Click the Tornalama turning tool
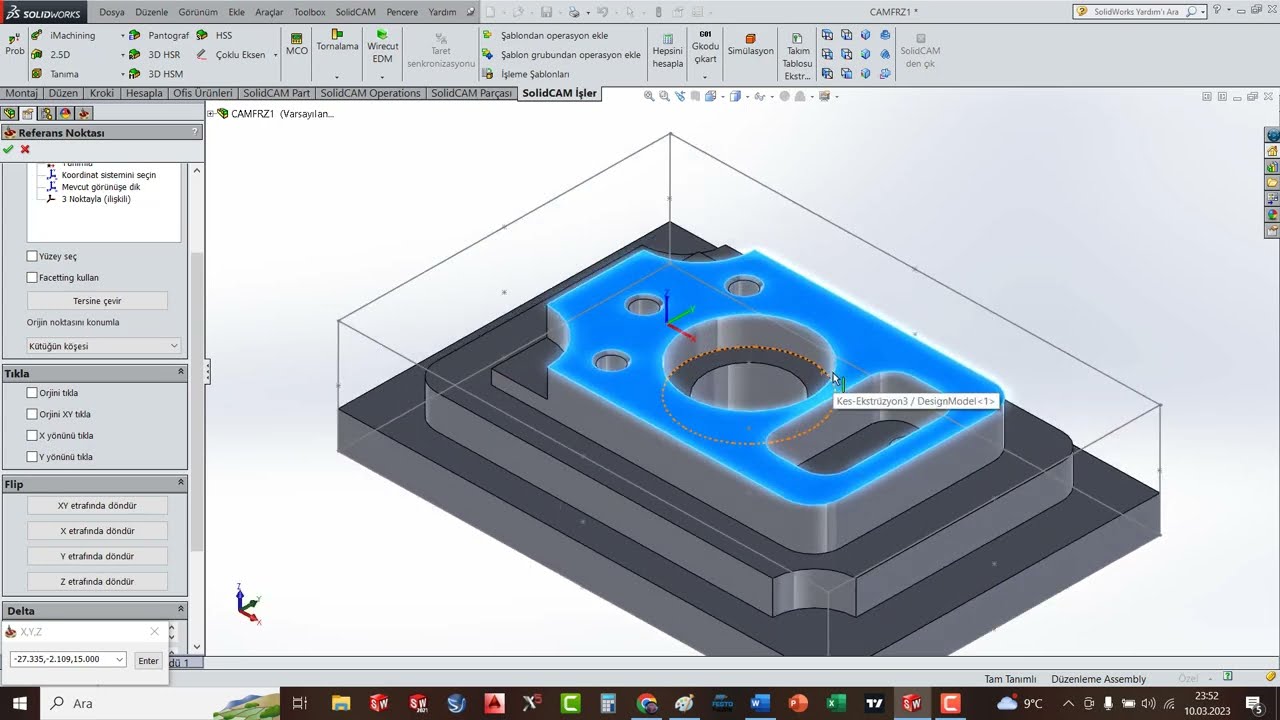The height and width of the screenshot is (720, 1280). point(337,40)
